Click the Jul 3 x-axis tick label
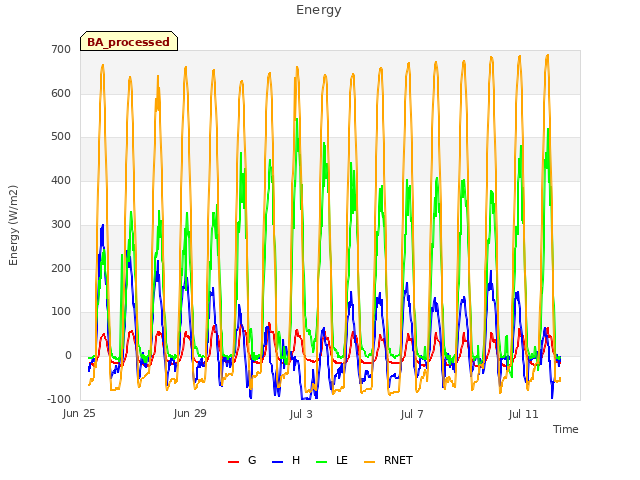The height and width of the screenshot is (480, 640). point(301,414)
